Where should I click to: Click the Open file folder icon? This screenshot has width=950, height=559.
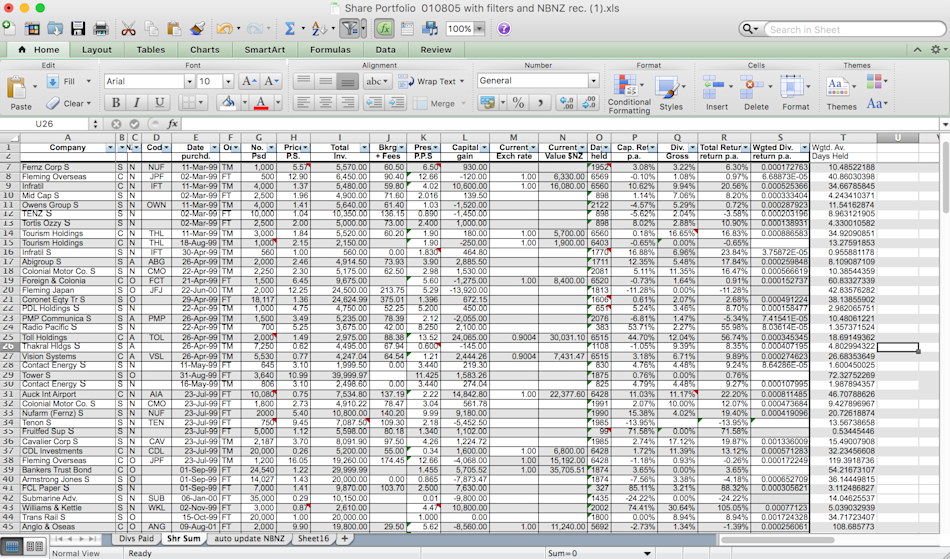click(55, 28)
